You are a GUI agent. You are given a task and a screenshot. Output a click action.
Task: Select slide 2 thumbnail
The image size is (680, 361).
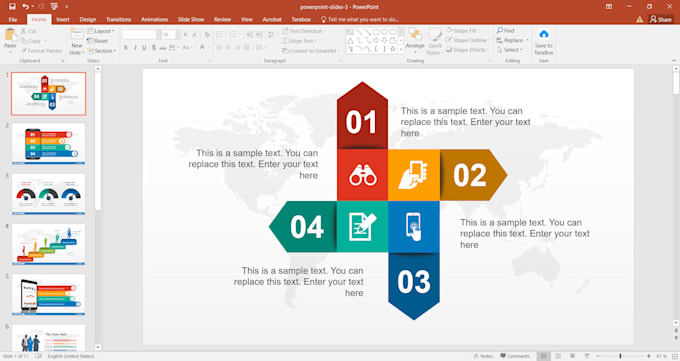point(48,144)
